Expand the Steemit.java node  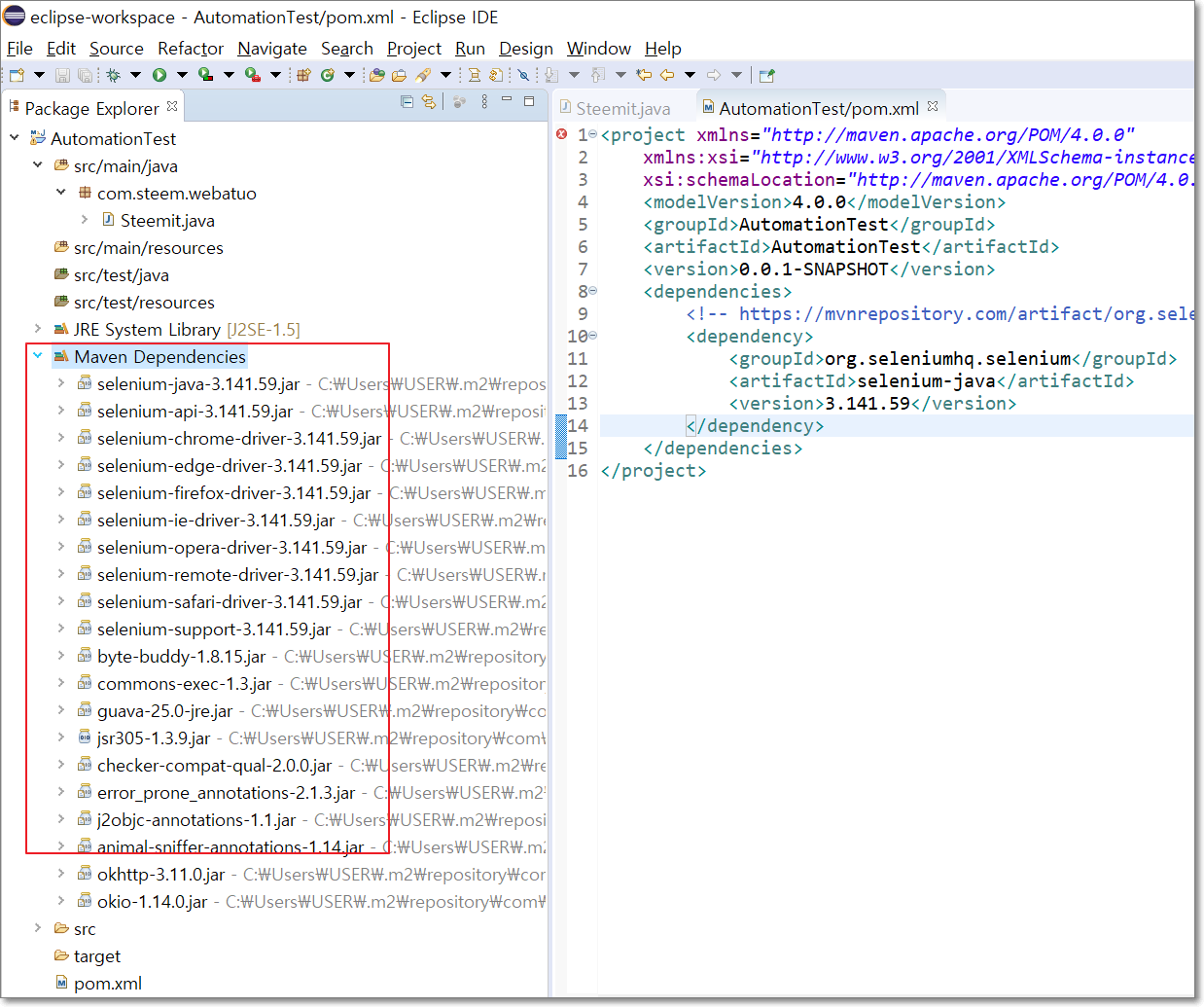click(x=85, y=219)
